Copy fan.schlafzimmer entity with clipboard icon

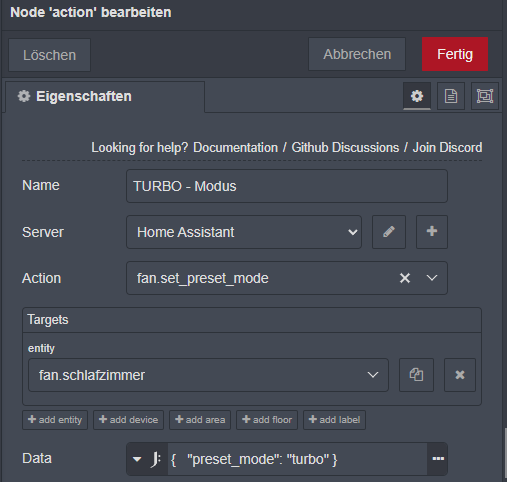(x=416, y=375)
